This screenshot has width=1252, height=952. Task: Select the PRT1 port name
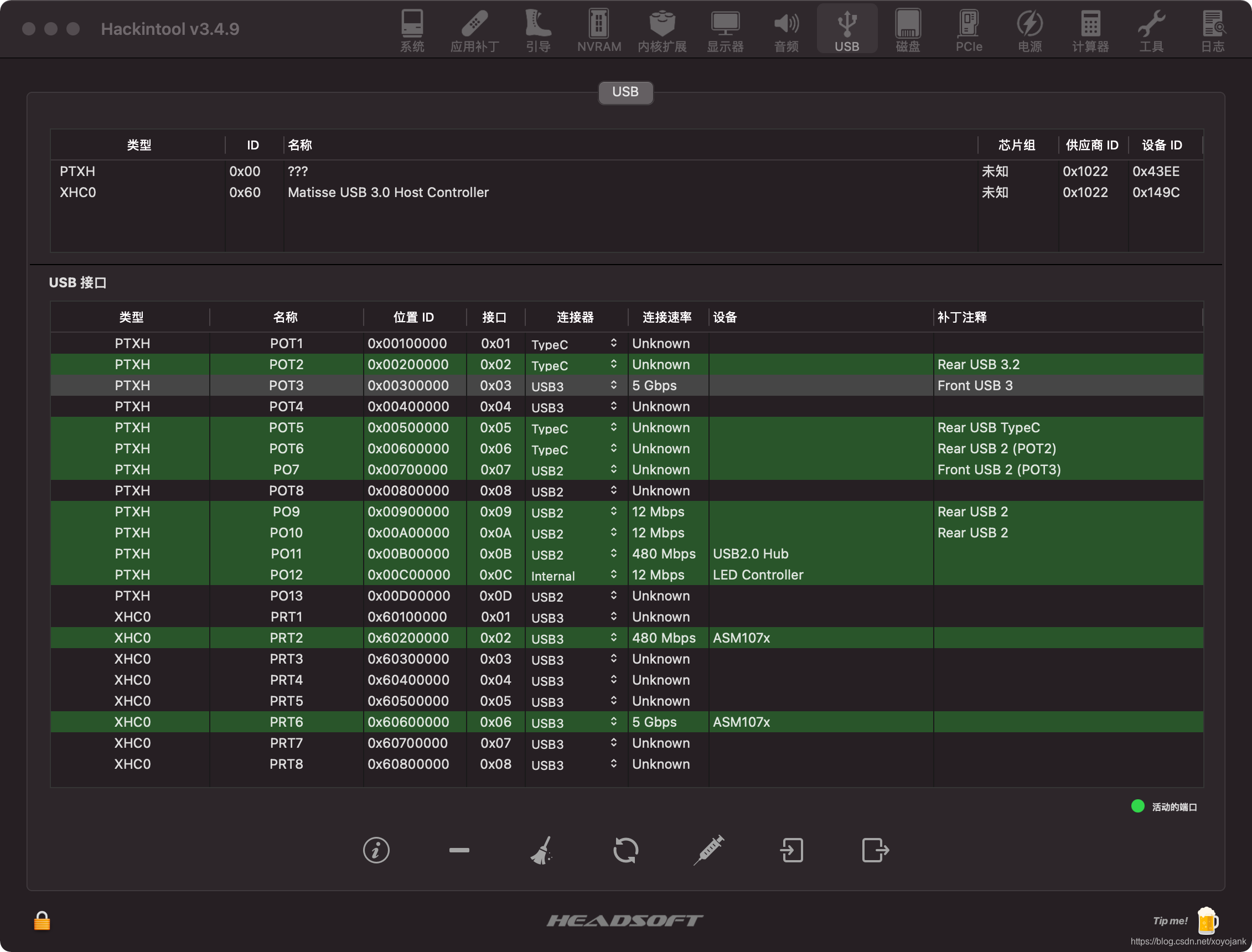pos(286,617)
